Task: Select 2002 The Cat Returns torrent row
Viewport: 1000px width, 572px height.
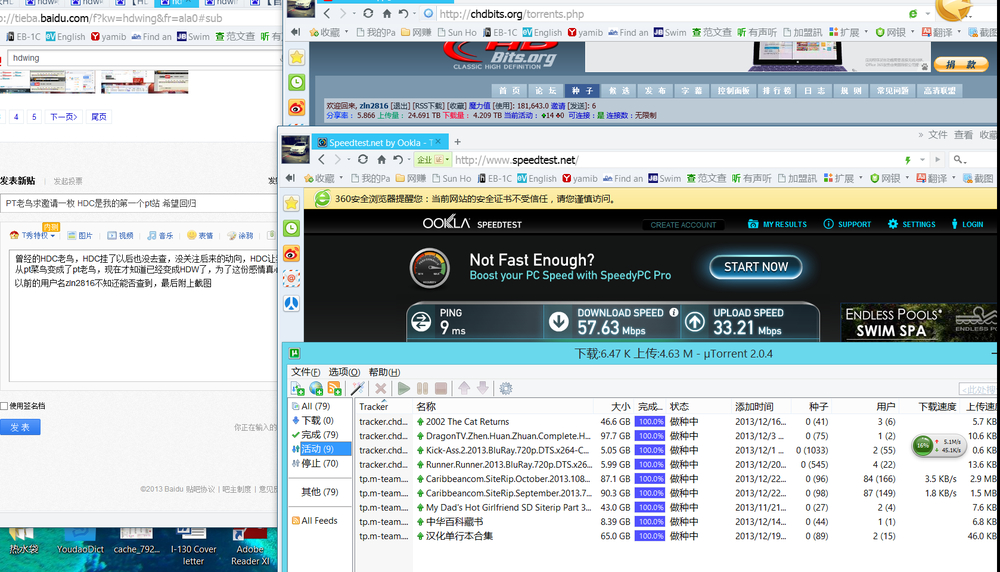Action: (x=676, y=422)
